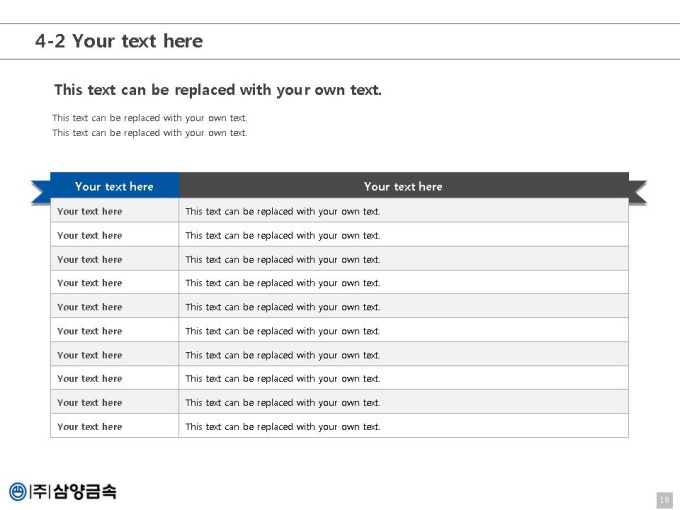Click the last row's "This text can be replaced" cell
The height and width of the screenshot is (510, 680).
pos(404,426)
